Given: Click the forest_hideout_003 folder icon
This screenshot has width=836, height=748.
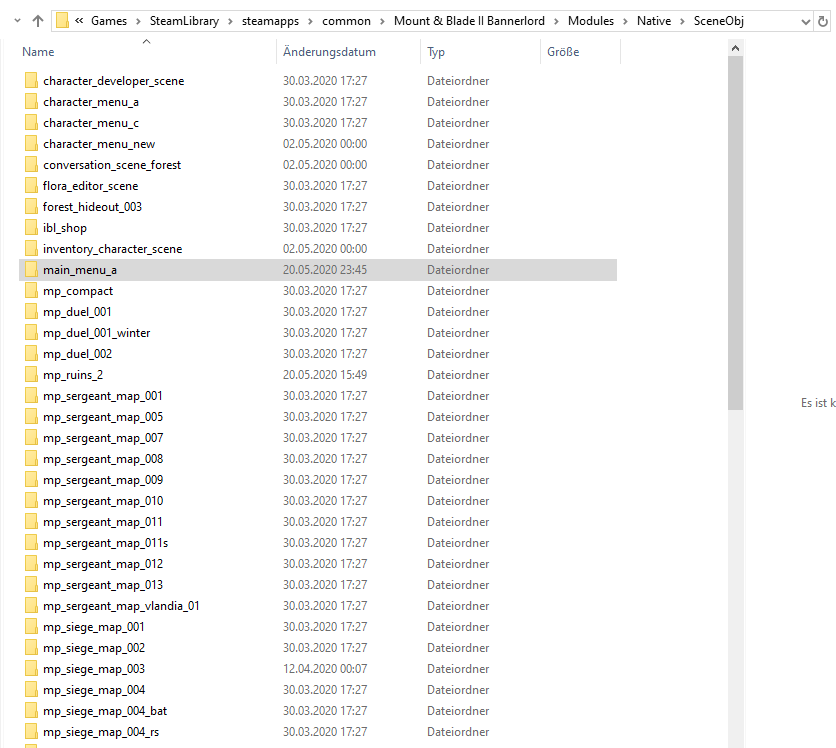Looking at the screenshot, I should click(31, 207).
